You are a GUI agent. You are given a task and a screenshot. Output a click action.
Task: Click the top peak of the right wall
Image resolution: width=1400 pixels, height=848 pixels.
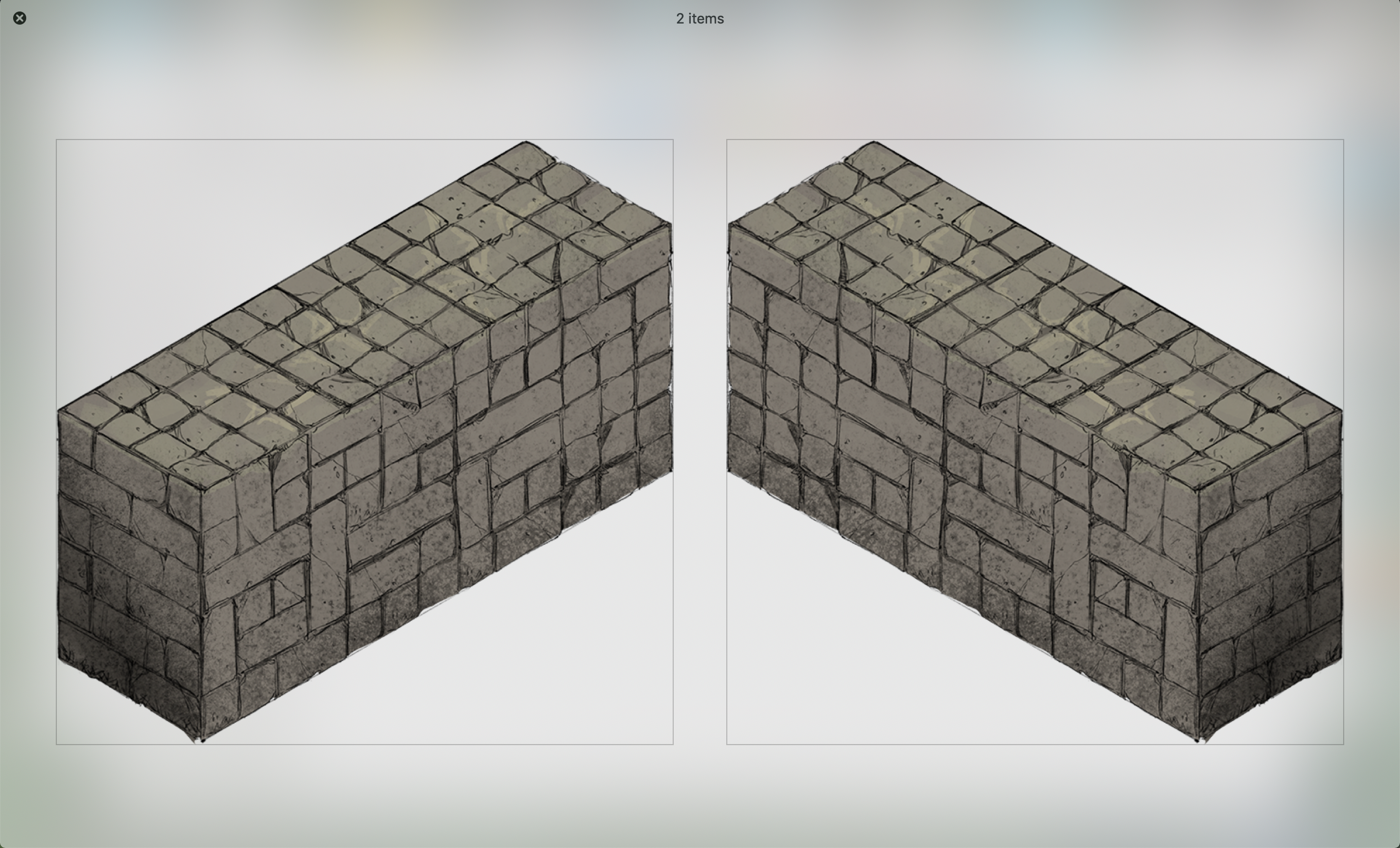[873, 144]
